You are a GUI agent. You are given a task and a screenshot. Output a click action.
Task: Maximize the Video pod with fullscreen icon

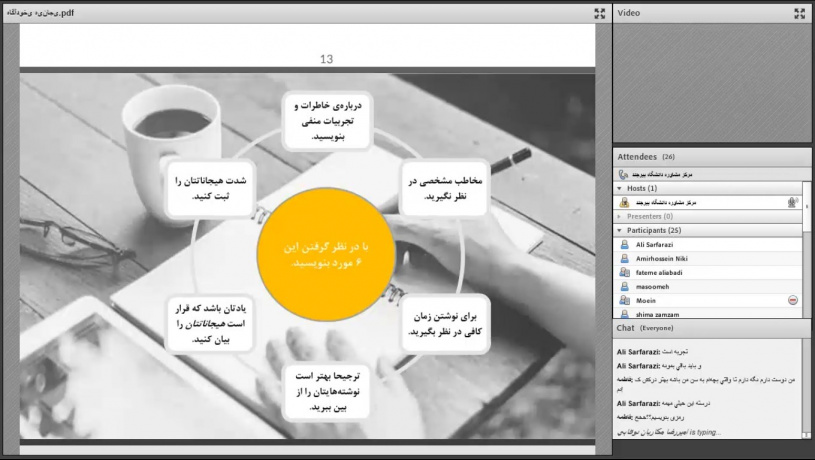coord(799,14)
